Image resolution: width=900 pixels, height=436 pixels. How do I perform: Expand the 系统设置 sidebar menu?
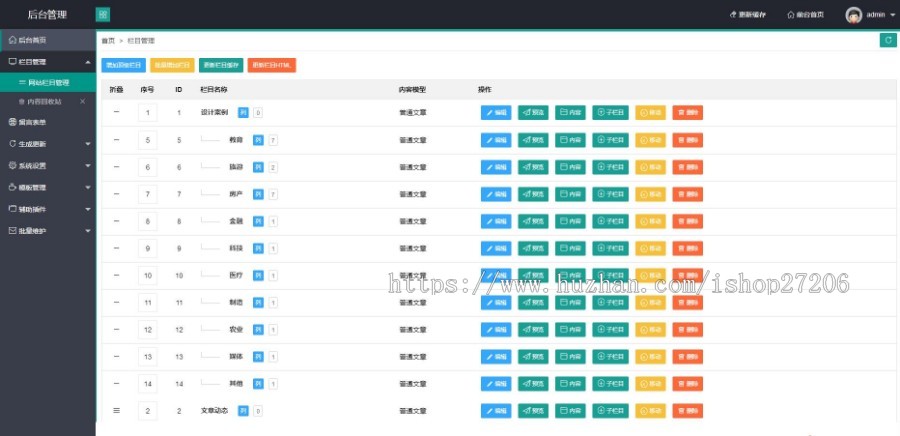click(47, 165)
